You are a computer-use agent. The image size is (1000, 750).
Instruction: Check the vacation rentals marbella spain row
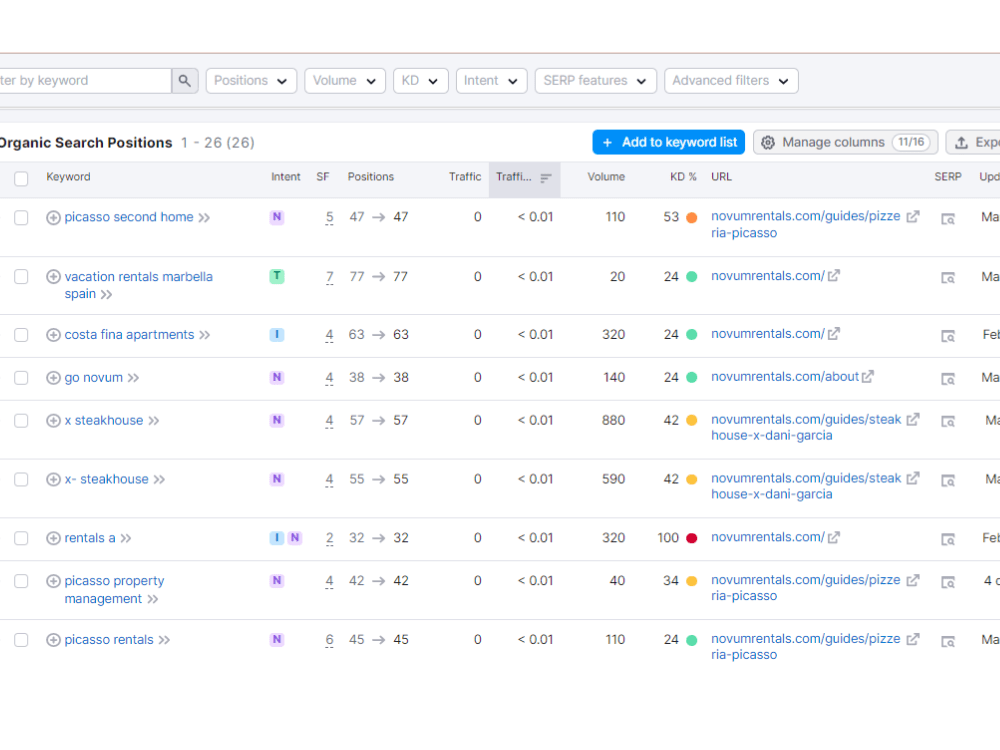[21, 276]
